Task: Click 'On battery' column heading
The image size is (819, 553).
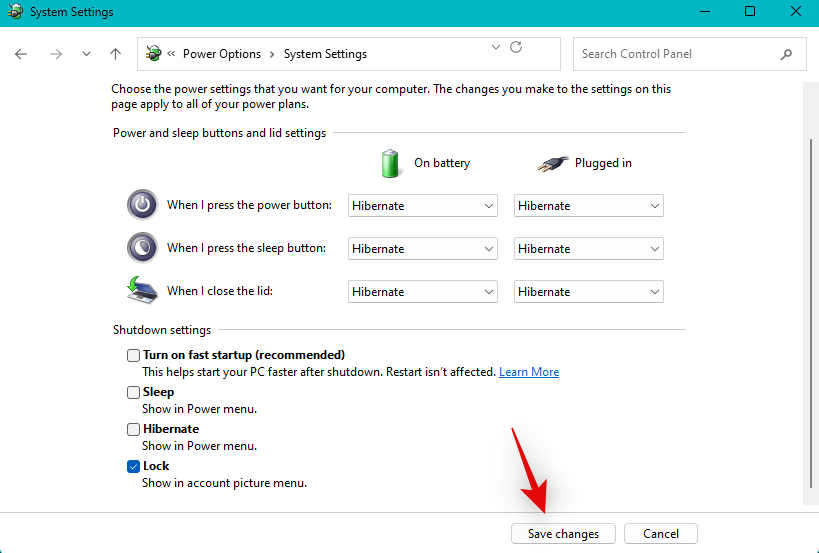Action: [x=442, y=163]
